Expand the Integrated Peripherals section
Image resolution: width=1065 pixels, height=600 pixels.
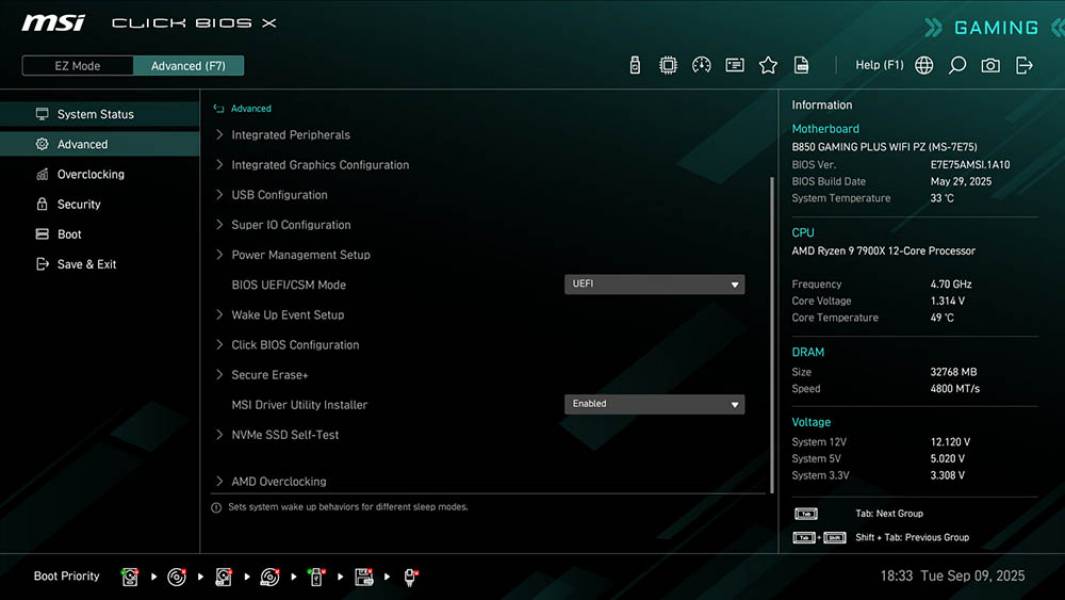(290, 134)
